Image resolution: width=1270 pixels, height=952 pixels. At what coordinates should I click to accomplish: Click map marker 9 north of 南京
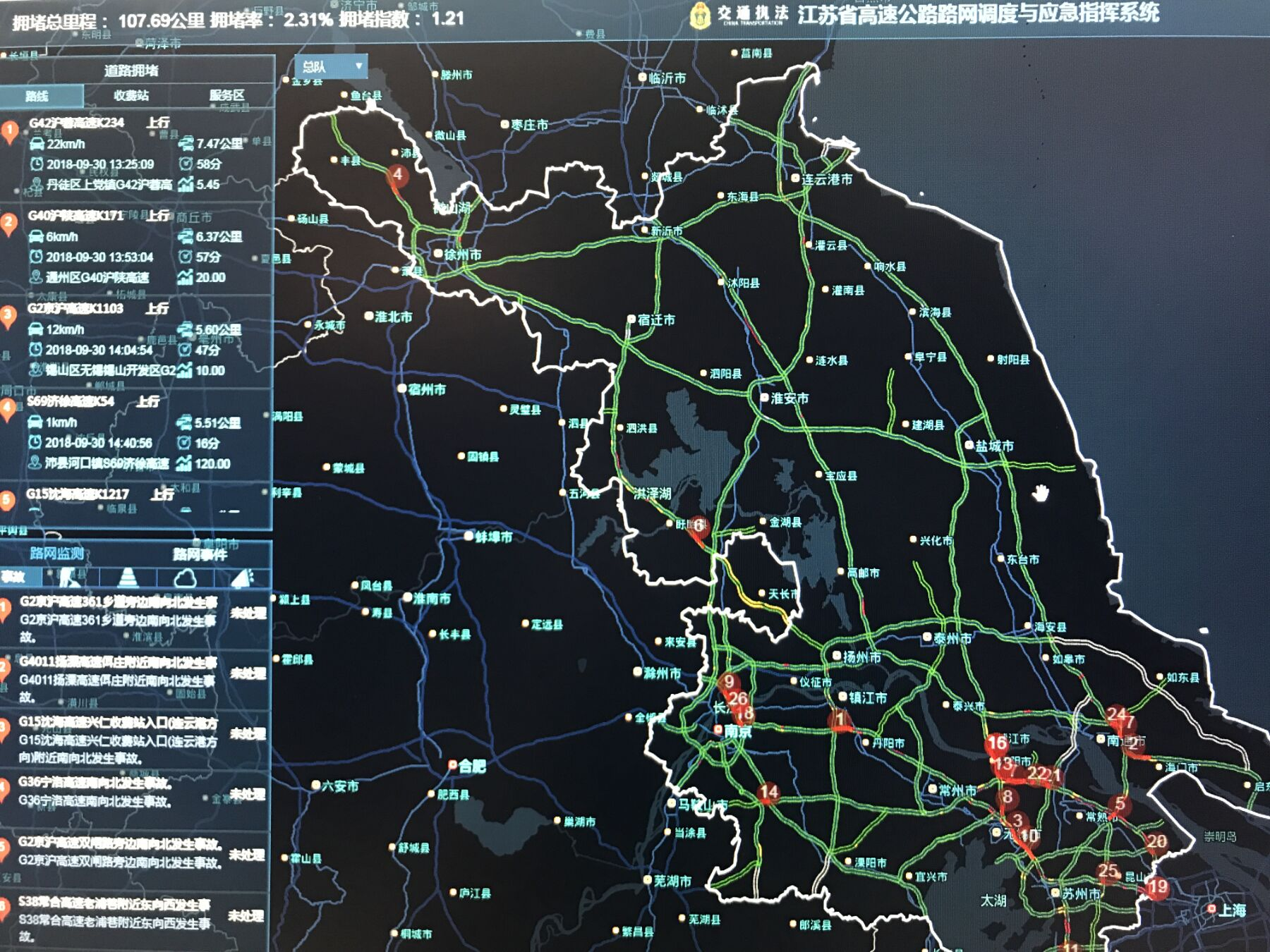pos(729,682)
